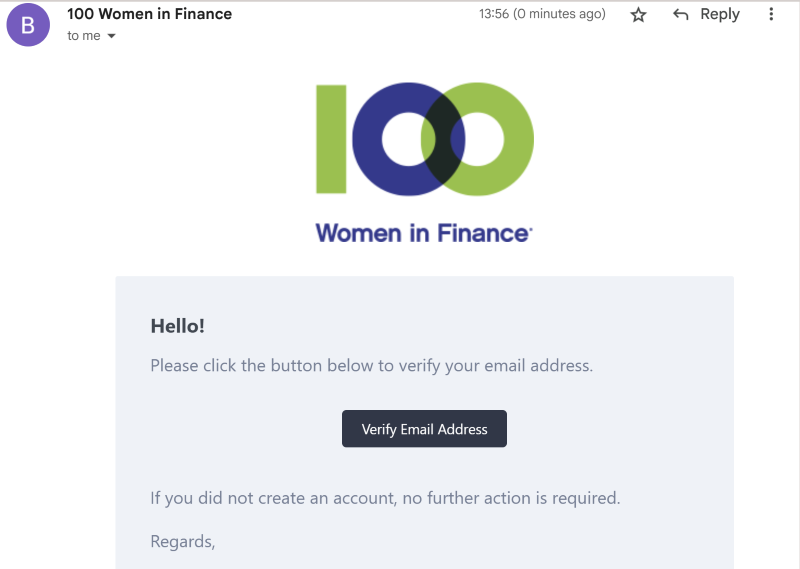Click the "If you did not create an account" line
The image size is (800, 569).
click(385, 497)
